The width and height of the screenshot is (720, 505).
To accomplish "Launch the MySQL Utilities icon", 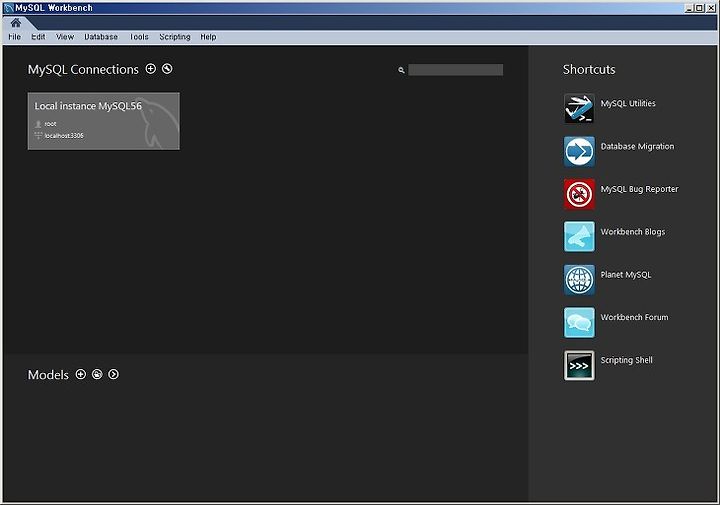I will pyautogui.click(x=579, y=108).
